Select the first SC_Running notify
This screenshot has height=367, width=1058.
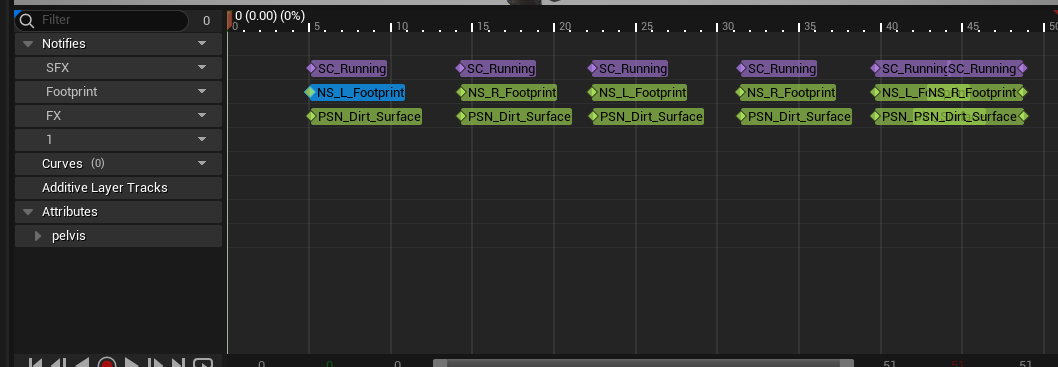tap(347, 68)
